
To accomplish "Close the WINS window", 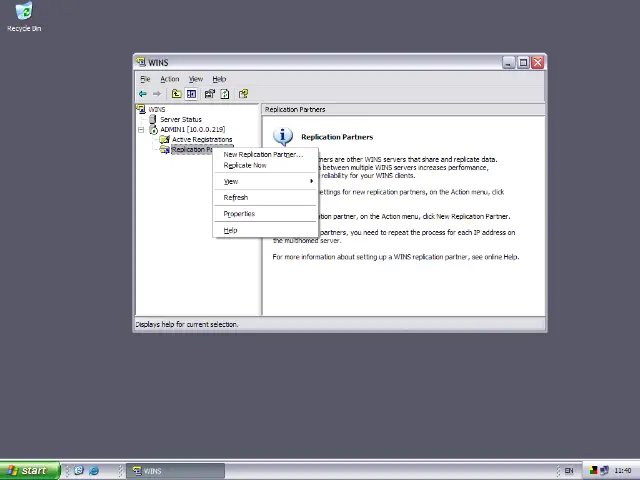I will coord(538,62).
